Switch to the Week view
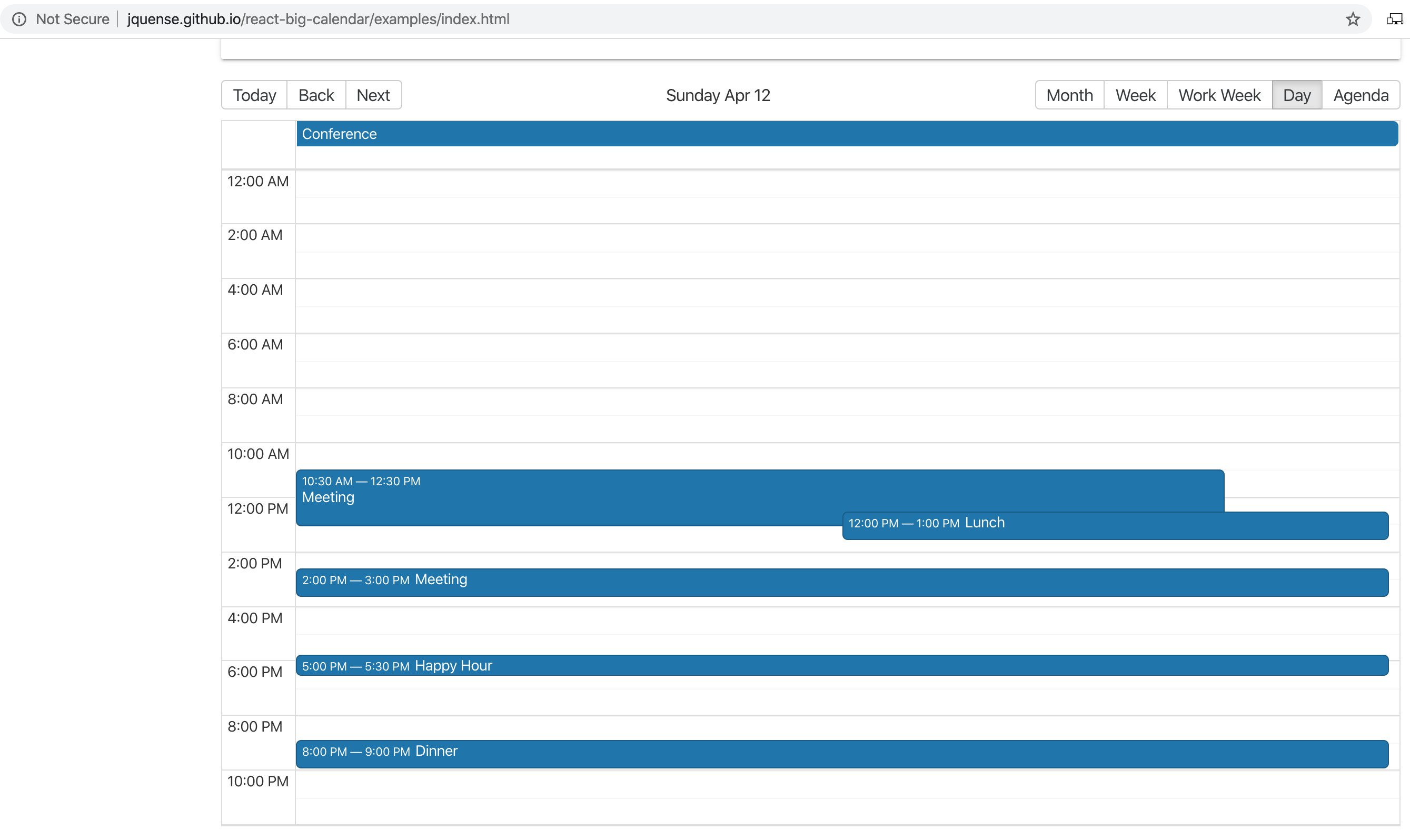This screenshot has width=1410, height=840. pyautogui.click(x=1135, y=95)
